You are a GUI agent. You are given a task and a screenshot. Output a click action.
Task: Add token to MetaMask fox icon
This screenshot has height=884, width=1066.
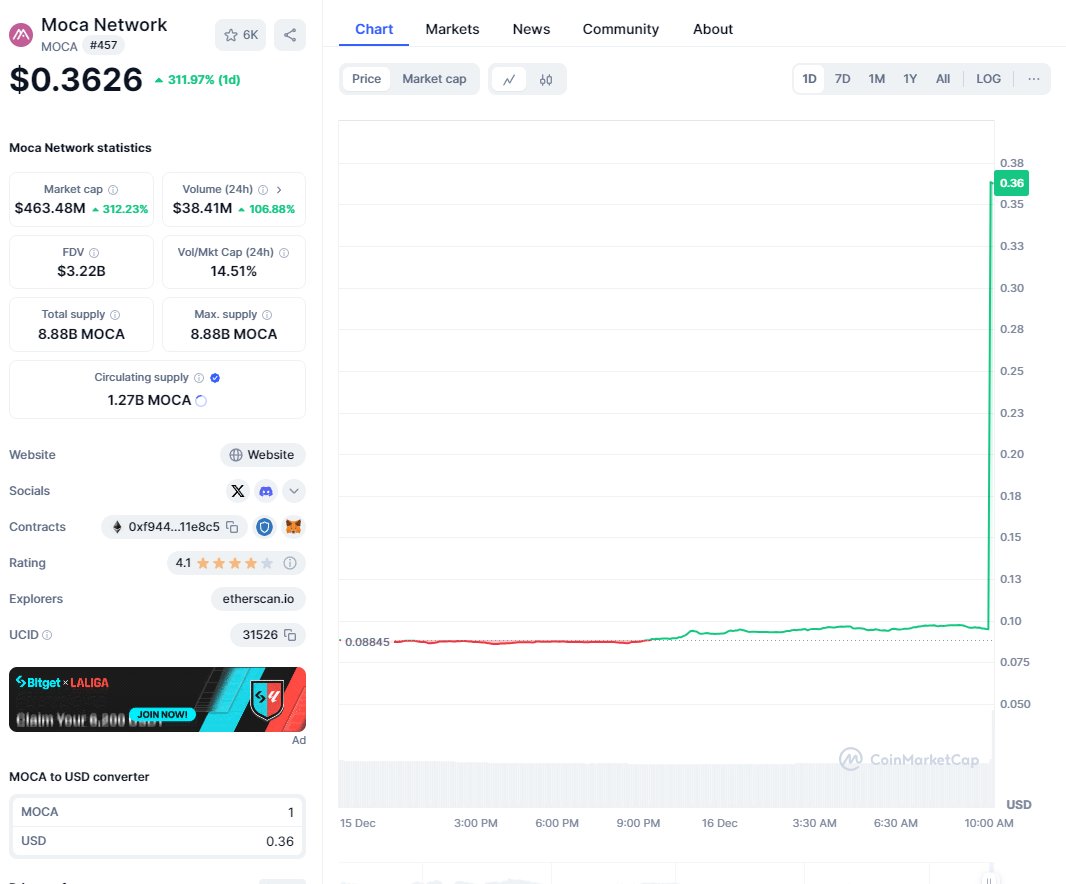click(x=293, y=527)
